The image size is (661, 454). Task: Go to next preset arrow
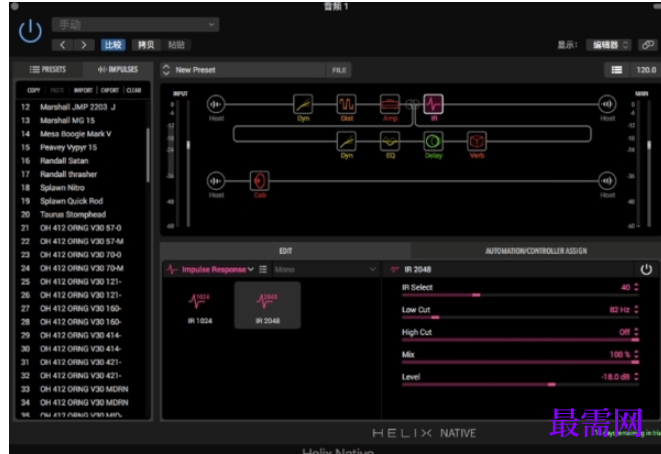[x=83, y=45]
